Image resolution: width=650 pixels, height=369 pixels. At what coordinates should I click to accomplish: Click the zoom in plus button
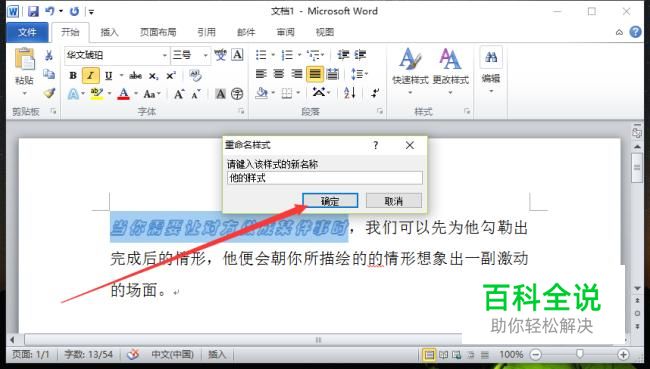point(623,354)
